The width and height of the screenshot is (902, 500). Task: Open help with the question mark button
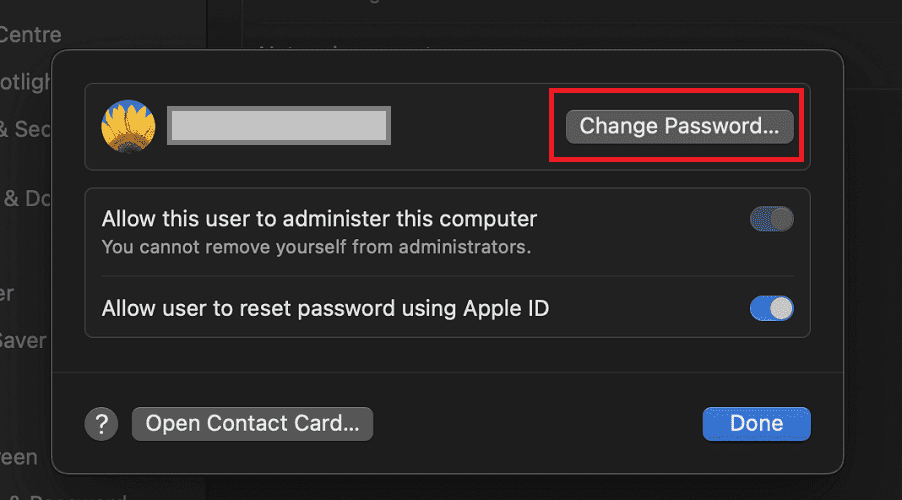(101, 424)
